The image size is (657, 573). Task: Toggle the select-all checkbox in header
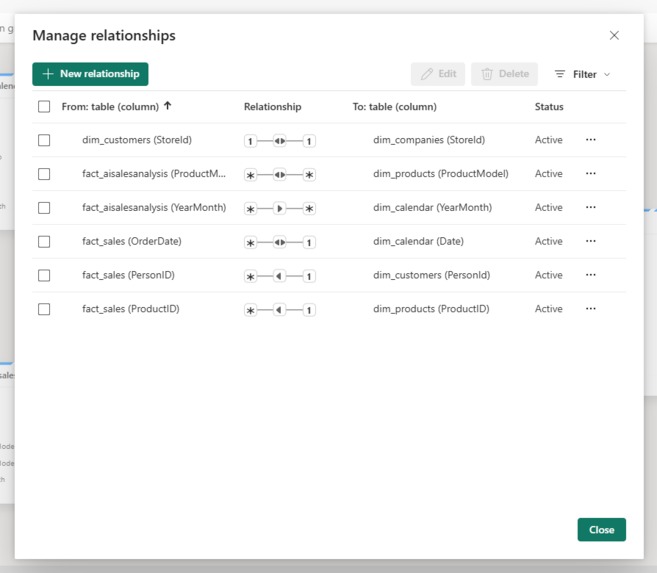(44, 107)
